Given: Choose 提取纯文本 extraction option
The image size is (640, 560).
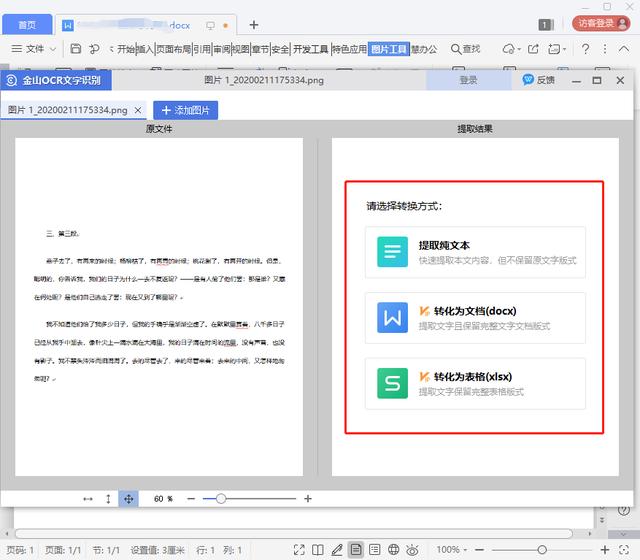Looking at the screenshot, I should point(475,252).
